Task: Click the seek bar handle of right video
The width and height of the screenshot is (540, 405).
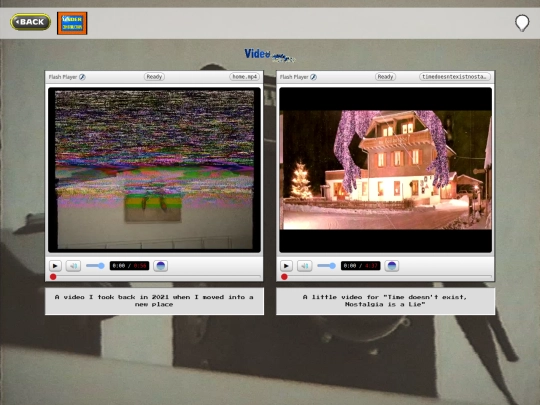Action: [x=284, y=277]
